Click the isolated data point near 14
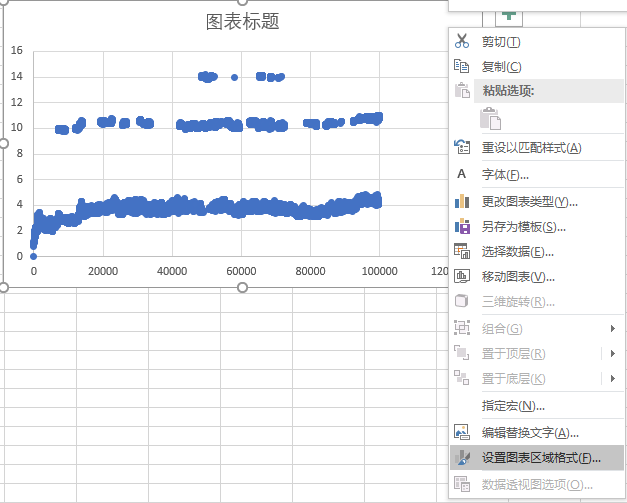The width and height of the screenshot is (627, 503). 235,77
